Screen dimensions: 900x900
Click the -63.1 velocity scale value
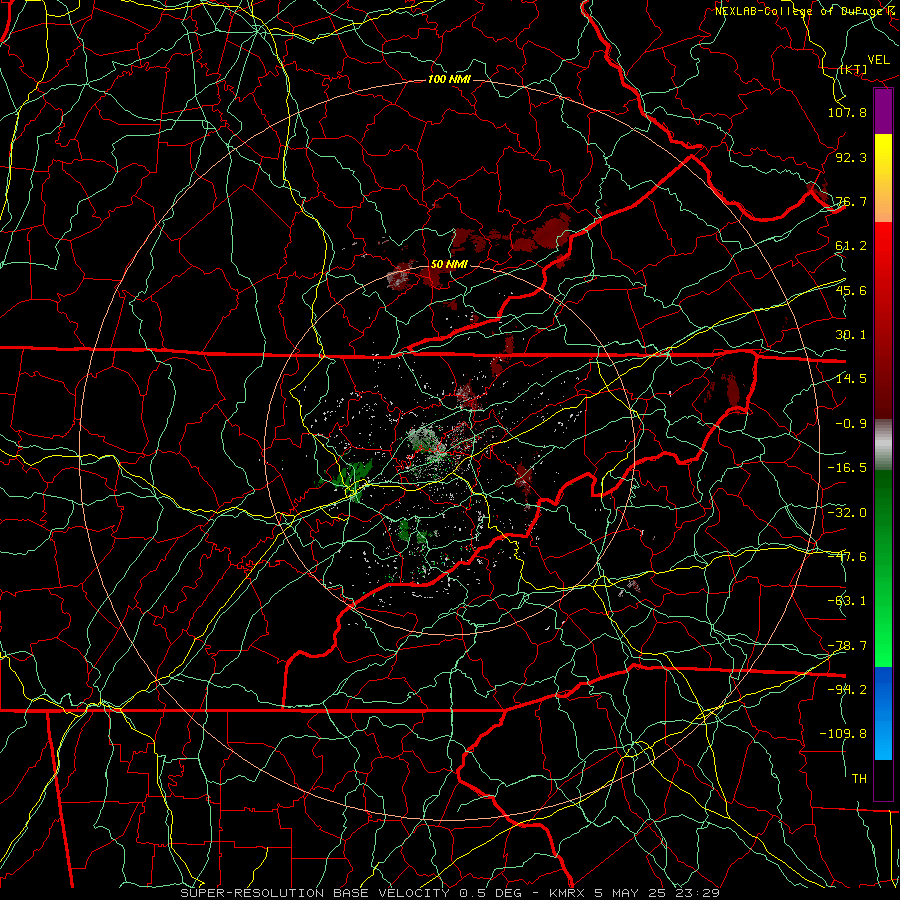847,601
